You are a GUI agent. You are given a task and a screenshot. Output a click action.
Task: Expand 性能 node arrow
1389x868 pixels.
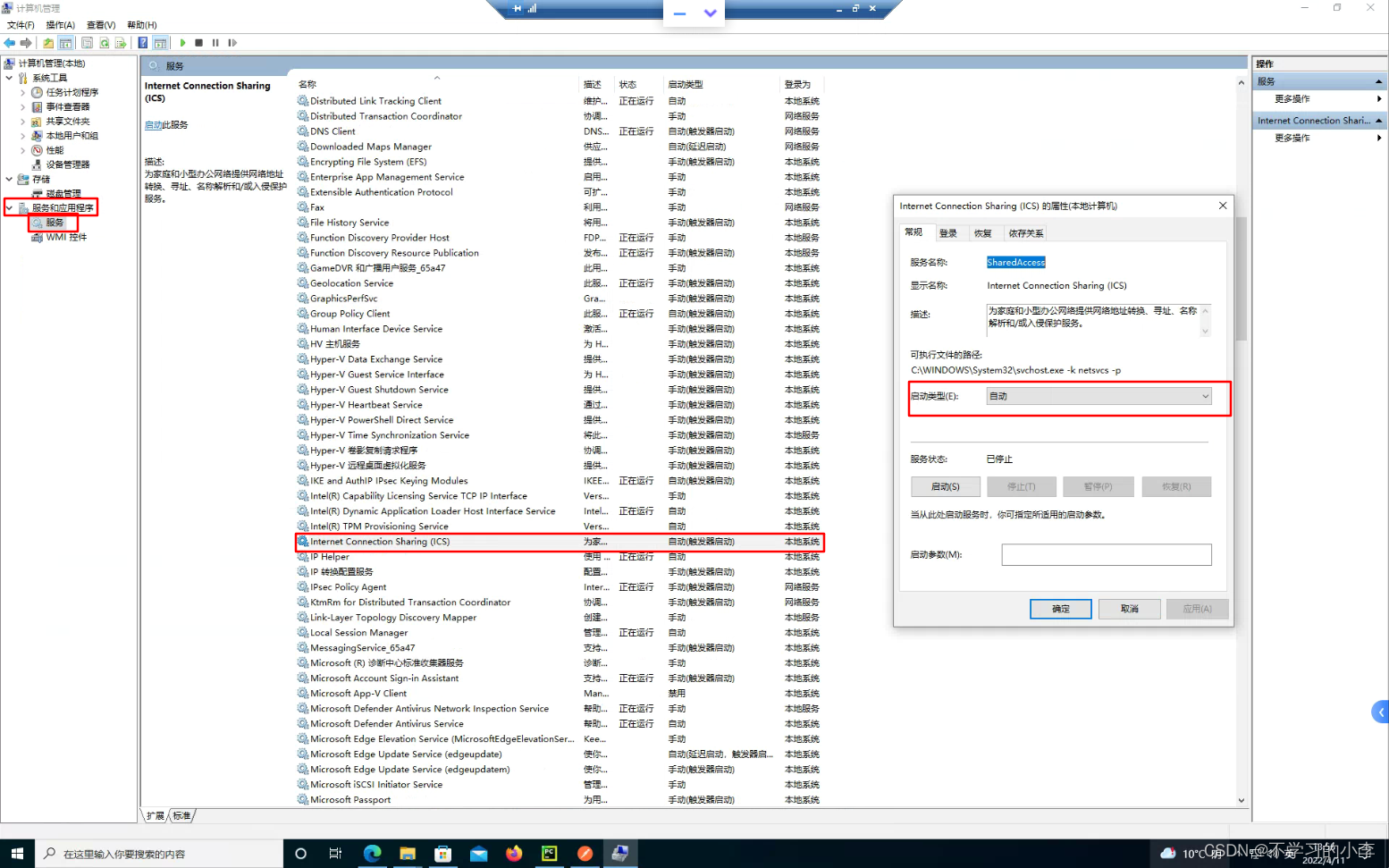point(23,150)
